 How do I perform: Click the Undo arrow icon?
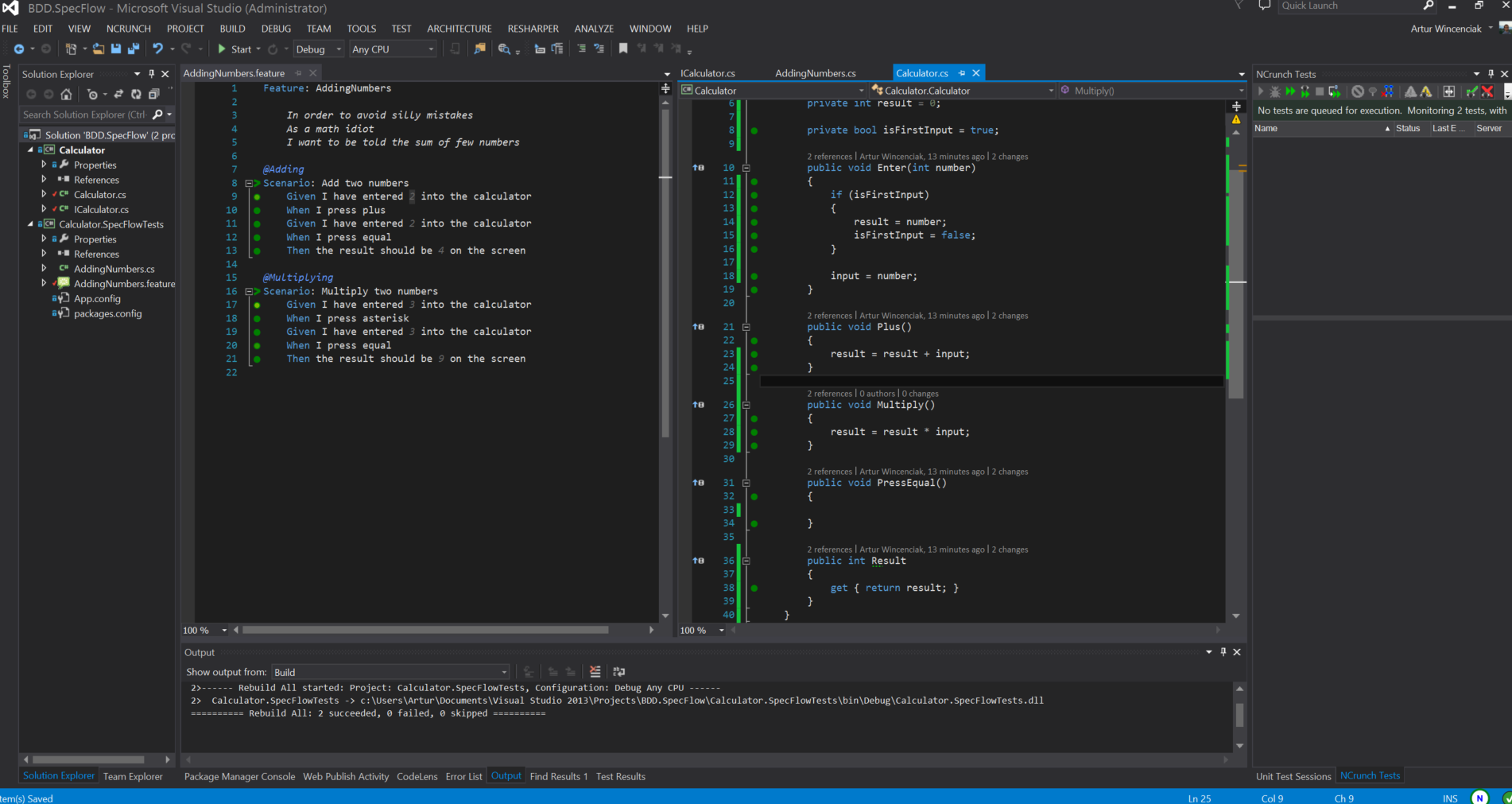(x=157, y=49)
